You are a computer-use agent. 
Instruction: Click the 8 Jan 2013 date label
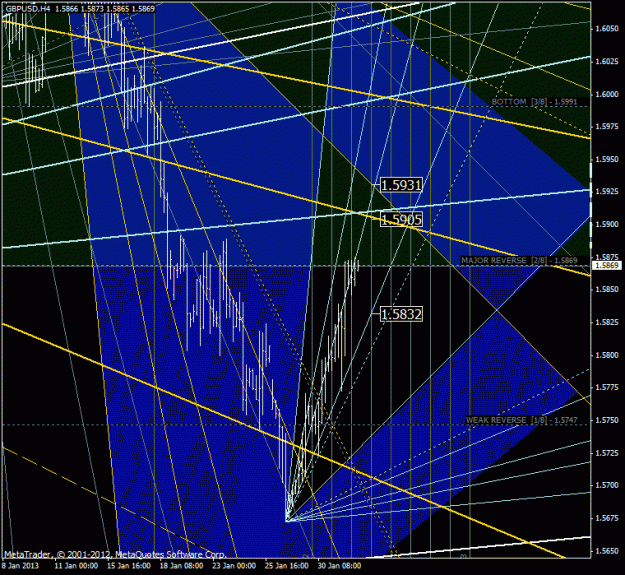20,566
